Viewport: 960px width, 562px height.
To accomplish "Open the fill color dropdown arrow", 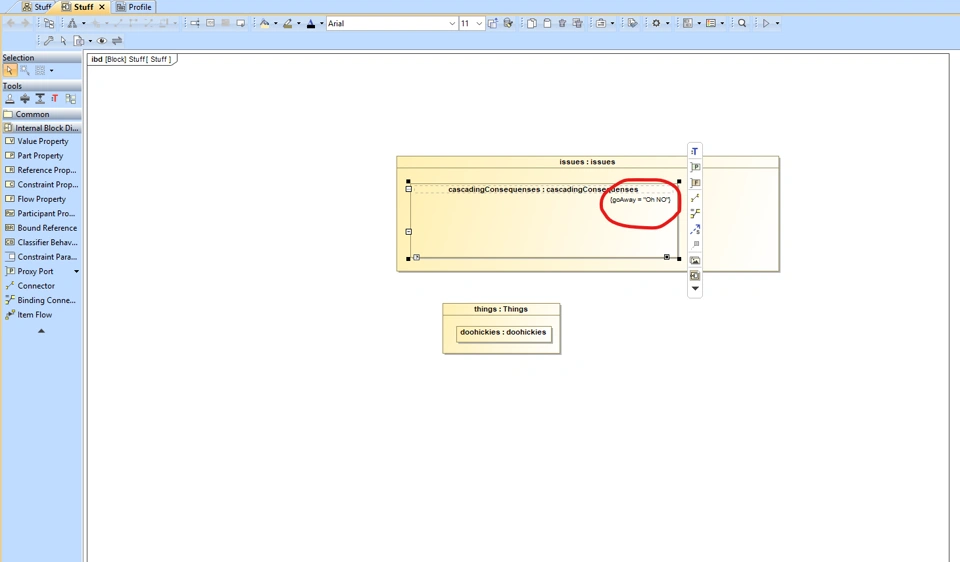I will pyautogui.click(x=276, y=23).
